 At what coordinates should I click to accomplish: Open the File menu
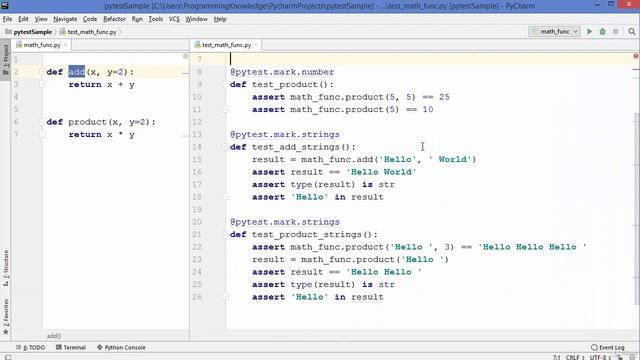(x=7, y=19)
